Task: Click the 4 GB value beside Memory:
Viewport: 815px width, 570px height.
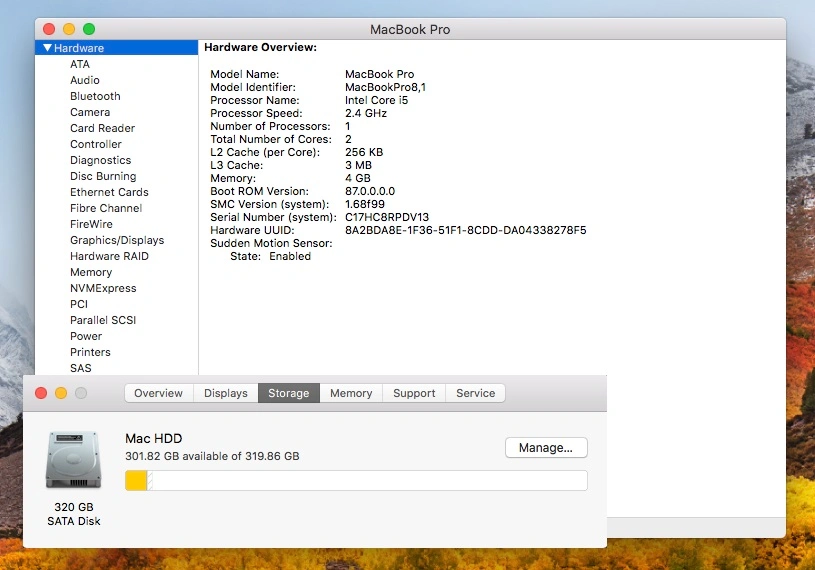Action: [358, 178]
